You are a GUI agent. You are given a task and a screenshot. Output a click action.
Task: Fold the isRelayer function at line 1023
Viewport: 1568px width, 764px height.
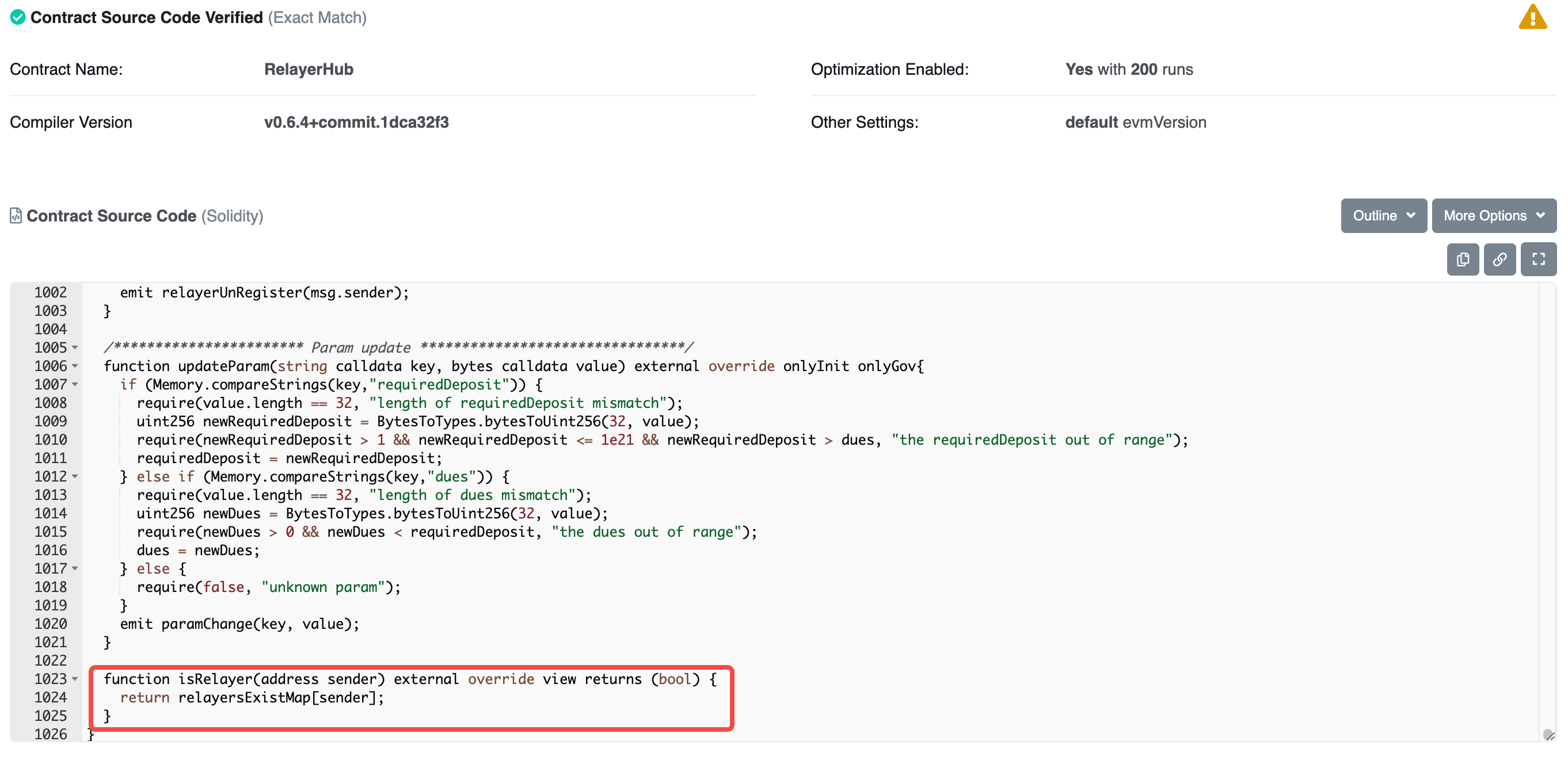click(x=75, y=679)
